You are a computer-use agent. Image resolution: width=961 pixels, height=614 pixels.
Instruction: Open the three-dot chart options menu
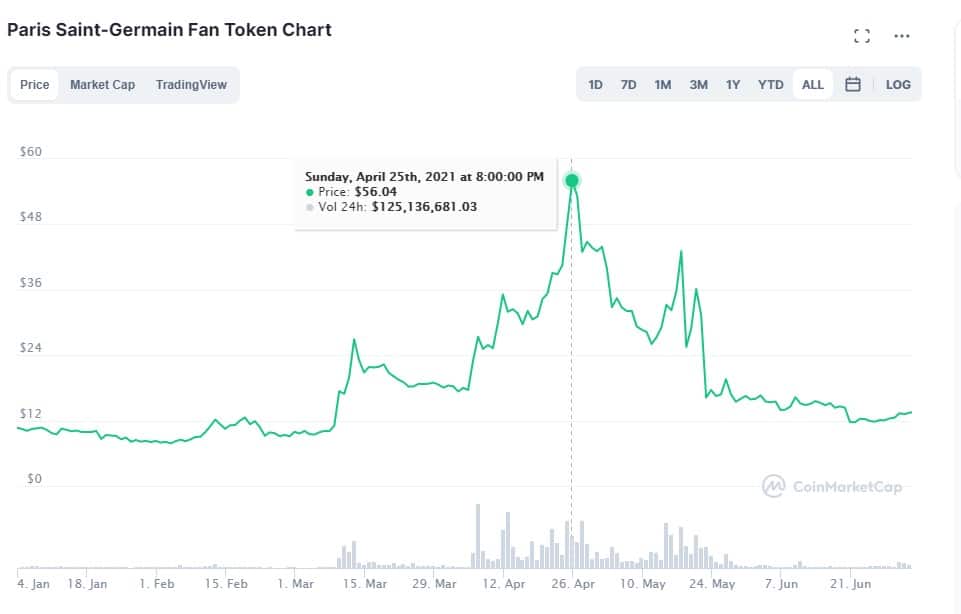coord(902,36)
